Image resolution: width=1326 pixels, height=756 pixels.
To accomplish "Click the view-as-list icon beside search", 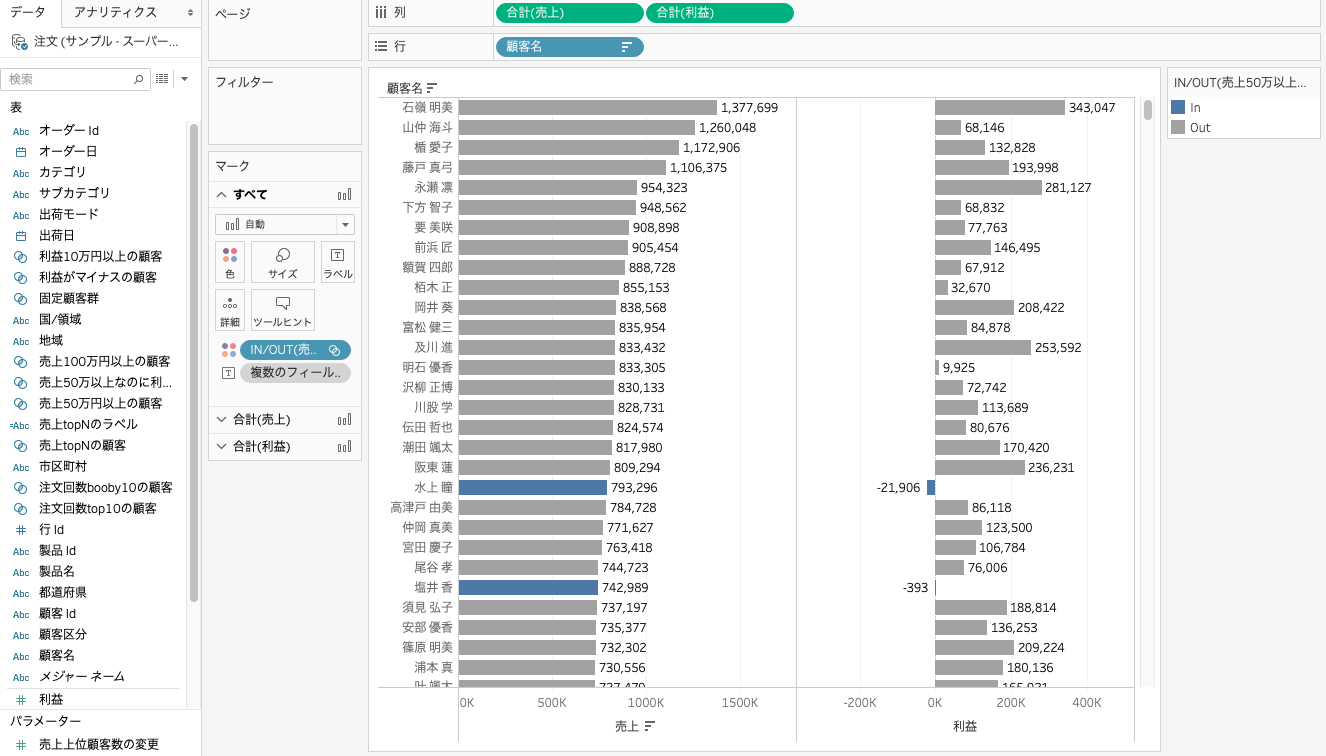I will pos(162,79).
